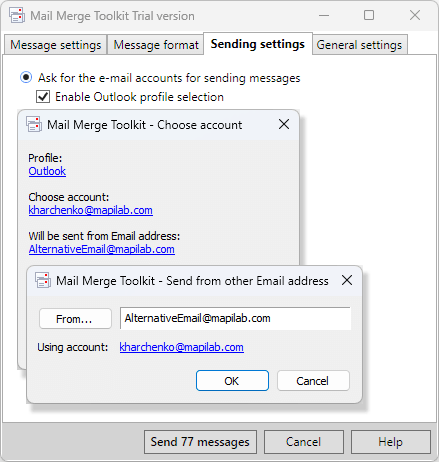Close the Mail Merge Toolkit Trial window
This screenshot has width=439, height=462.
pyautogui.click(x=415, y=15)
